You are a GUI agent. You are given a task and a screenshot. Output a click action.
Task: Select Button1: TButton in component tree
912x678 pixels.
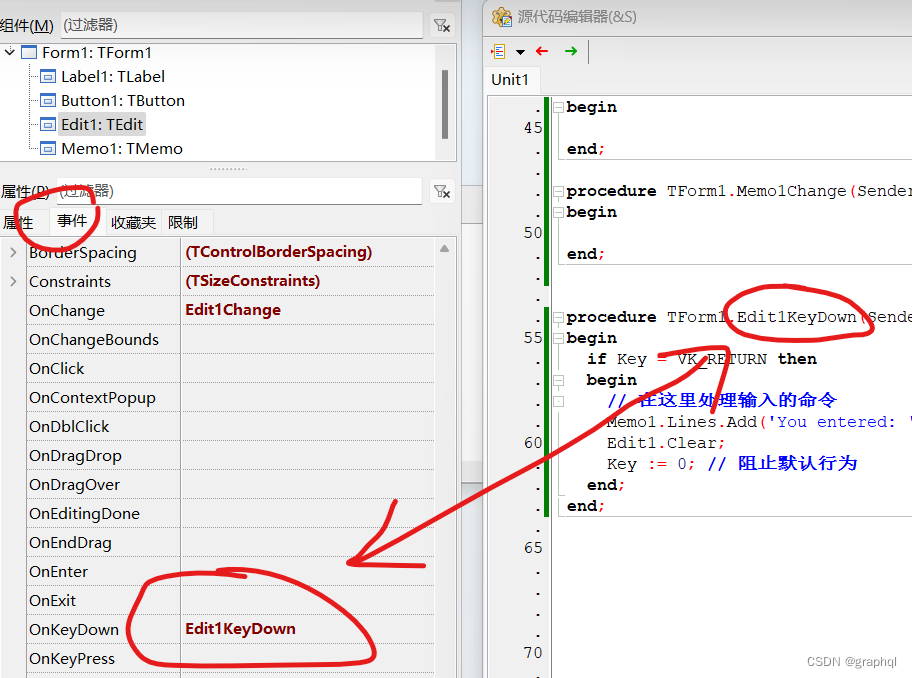[x=123, y=101]
